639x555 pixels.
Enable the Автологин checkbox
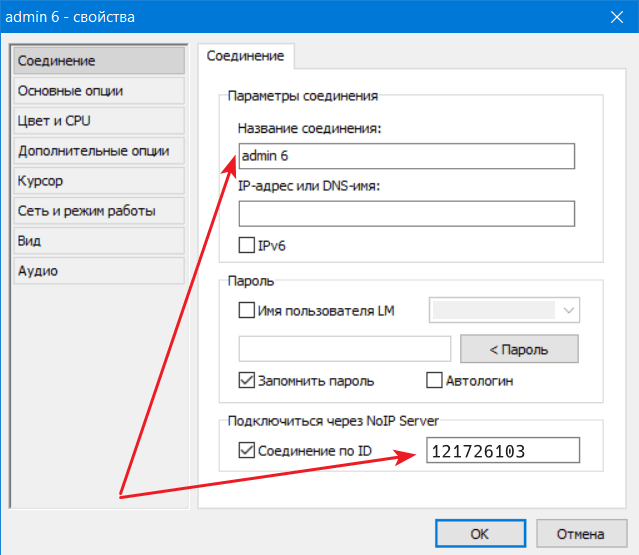(x=434, y=380)
